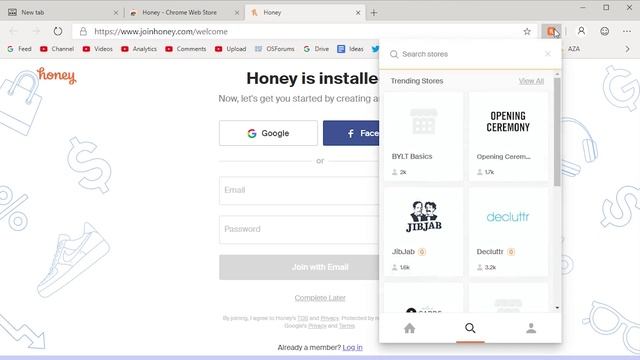Open the Analytics bookmark
Image resolution: width=640 pixels, height=360 pixels.
pos(139,49)
